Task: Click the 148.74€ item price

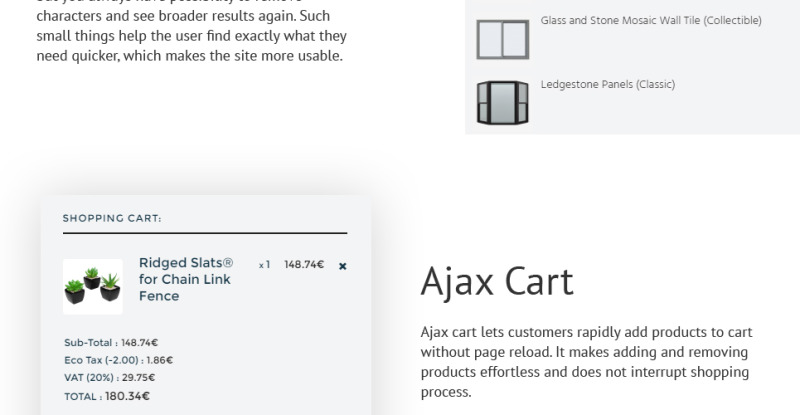Action: click(304, 264)
